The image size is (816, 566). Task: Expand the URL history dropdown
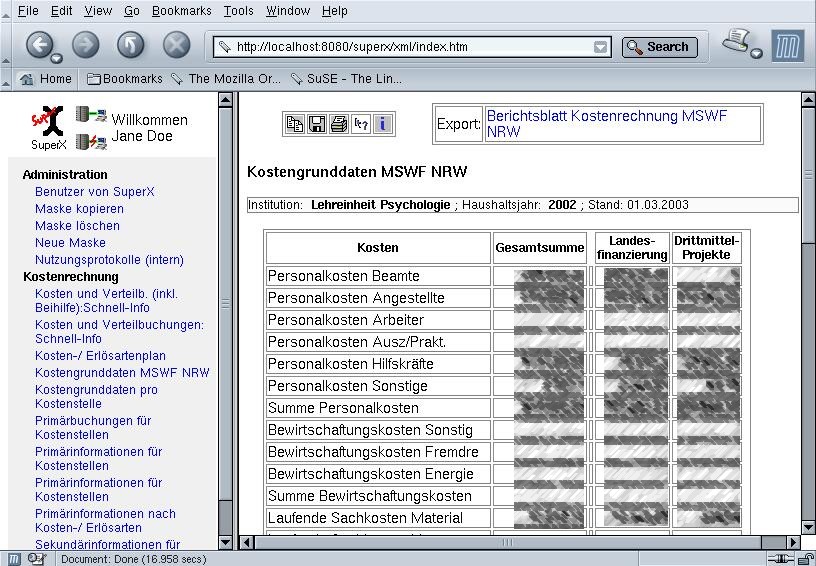click(x=600, y=47)
